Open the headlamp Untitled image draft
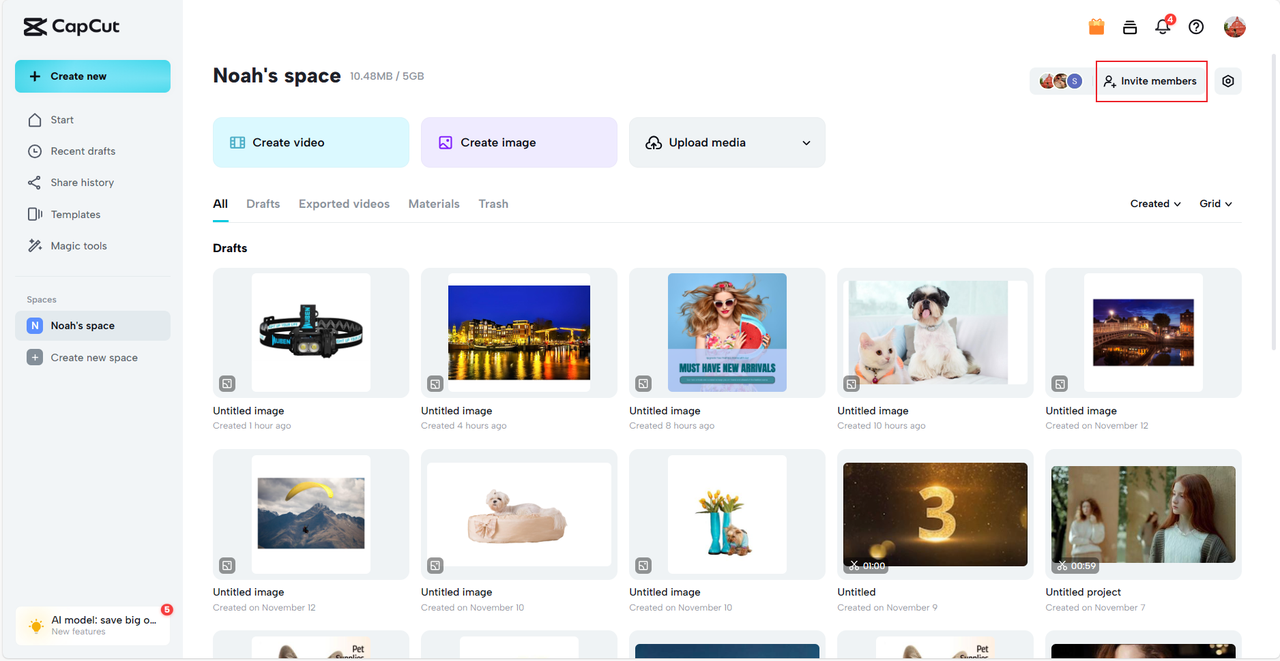1280x661 pixels. click(311, 333)
